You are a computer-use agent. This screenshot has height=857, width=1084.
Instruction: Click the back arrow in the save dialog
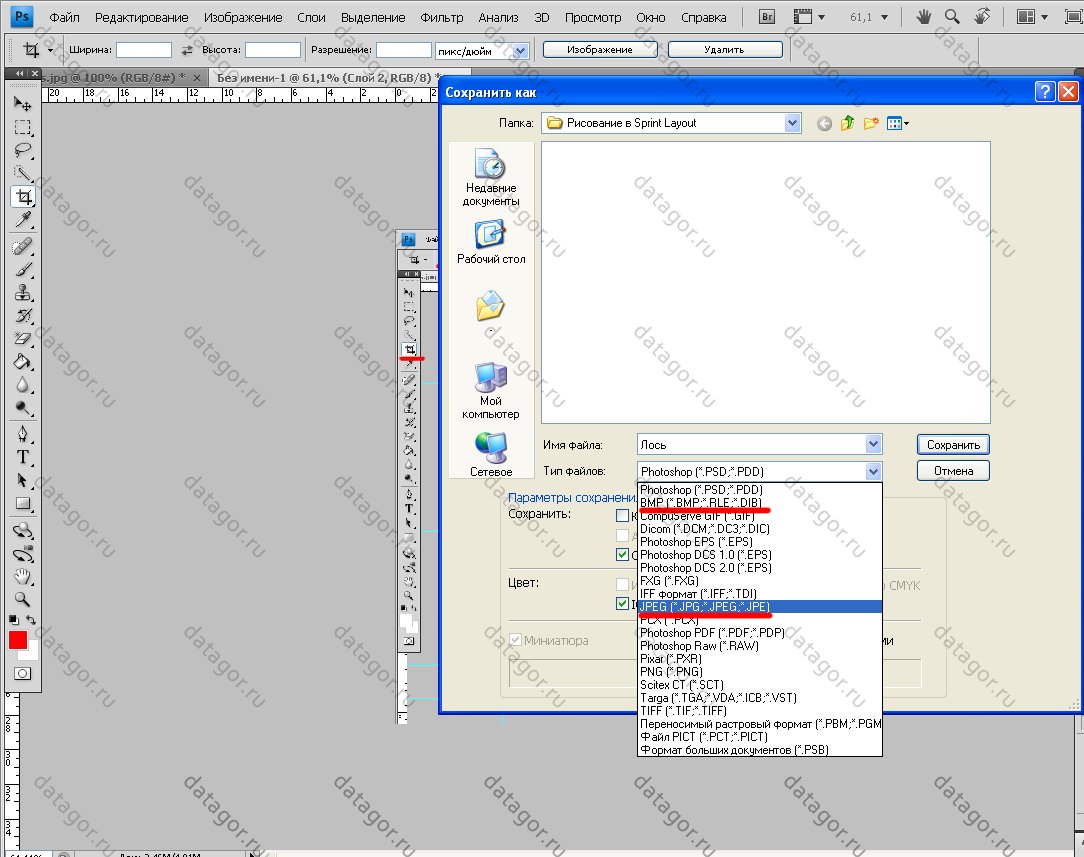(x=824, y=124)
